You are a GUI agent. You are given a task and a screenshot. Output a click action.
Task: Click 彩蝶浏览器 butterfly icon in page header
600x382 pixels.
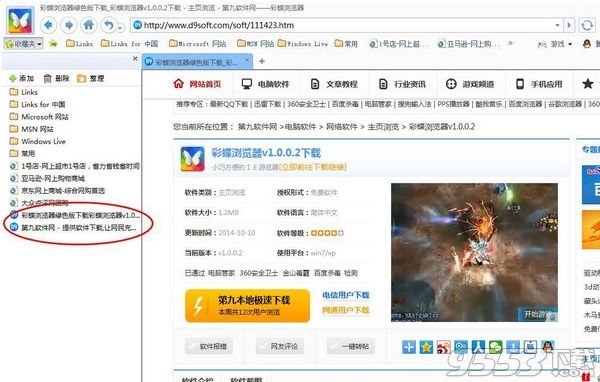(x=192, y=159)
